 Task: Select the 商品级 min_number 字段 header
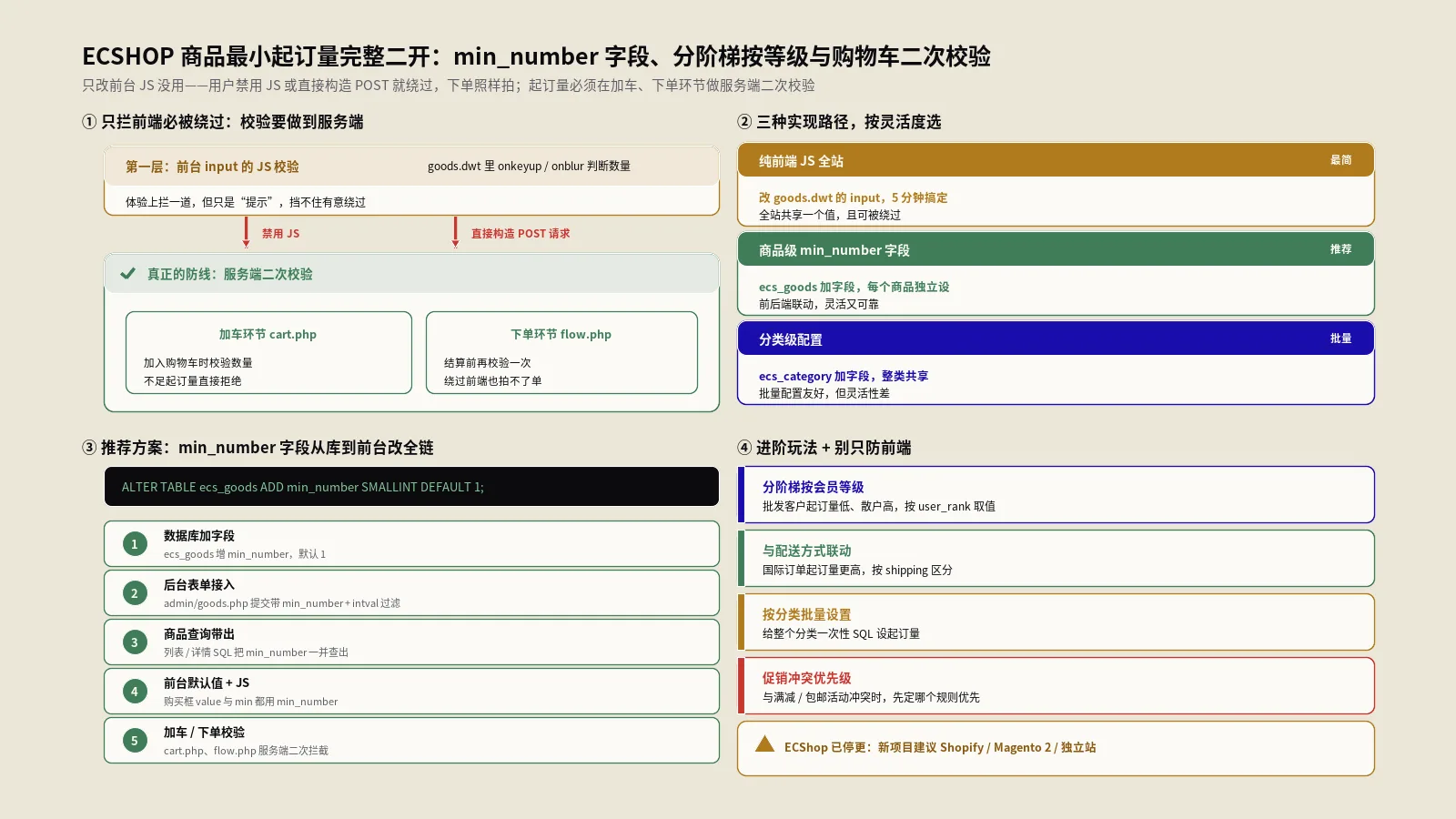tap(1056, 249)
